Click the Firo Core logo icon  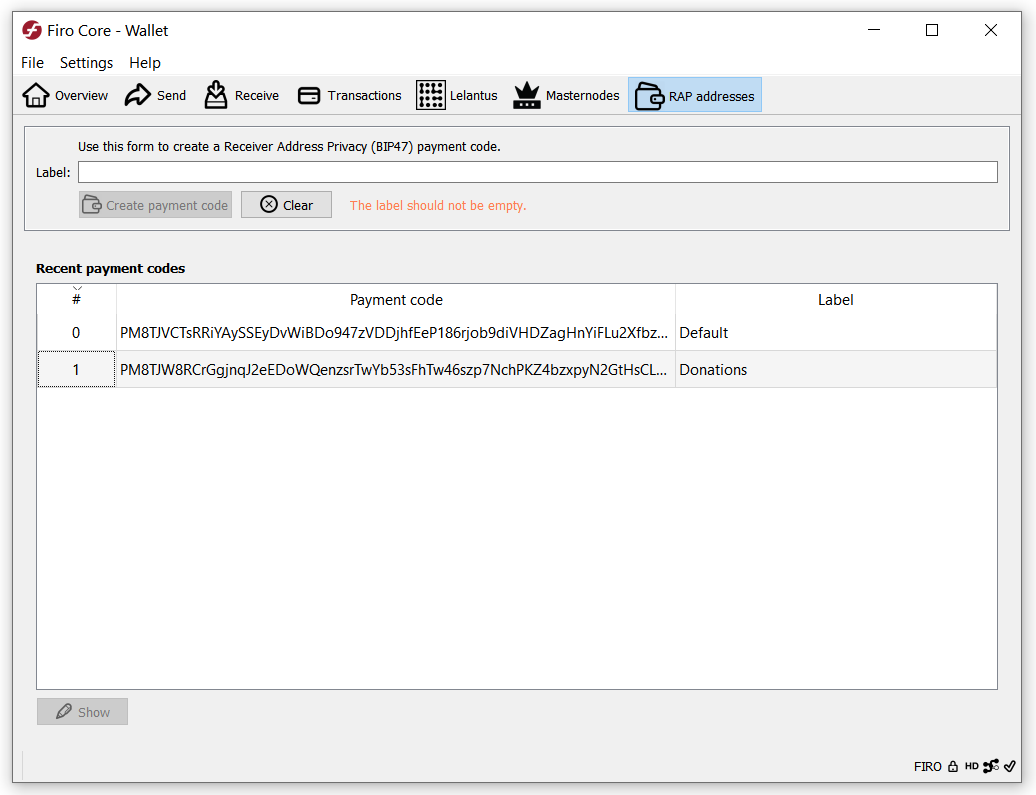32,30
